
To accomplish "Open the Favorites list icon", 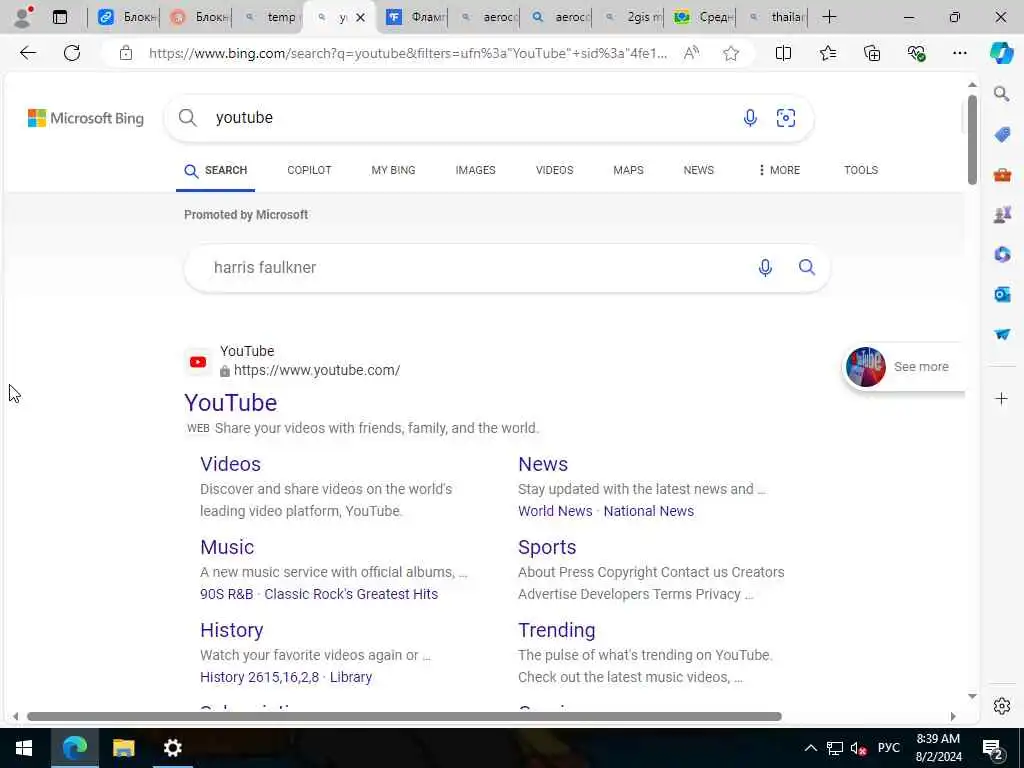I will (827, 53).
